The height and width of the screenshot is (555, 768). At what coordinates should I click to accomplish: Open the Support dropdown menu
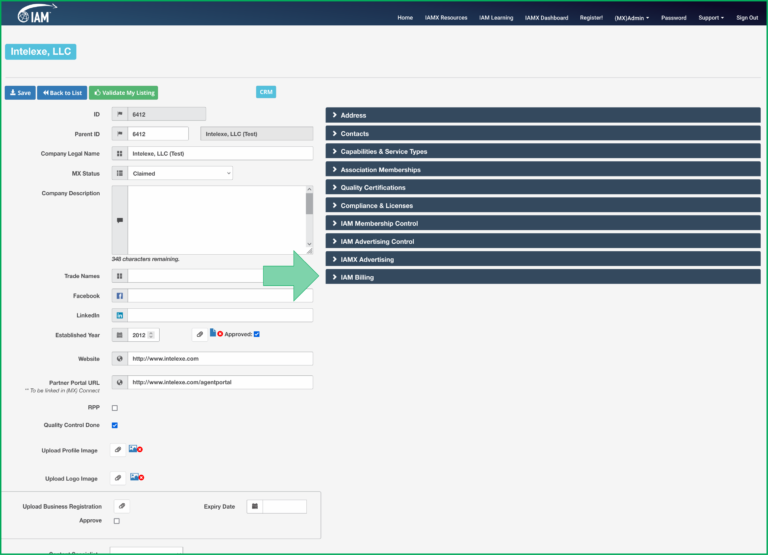(711, 18)
